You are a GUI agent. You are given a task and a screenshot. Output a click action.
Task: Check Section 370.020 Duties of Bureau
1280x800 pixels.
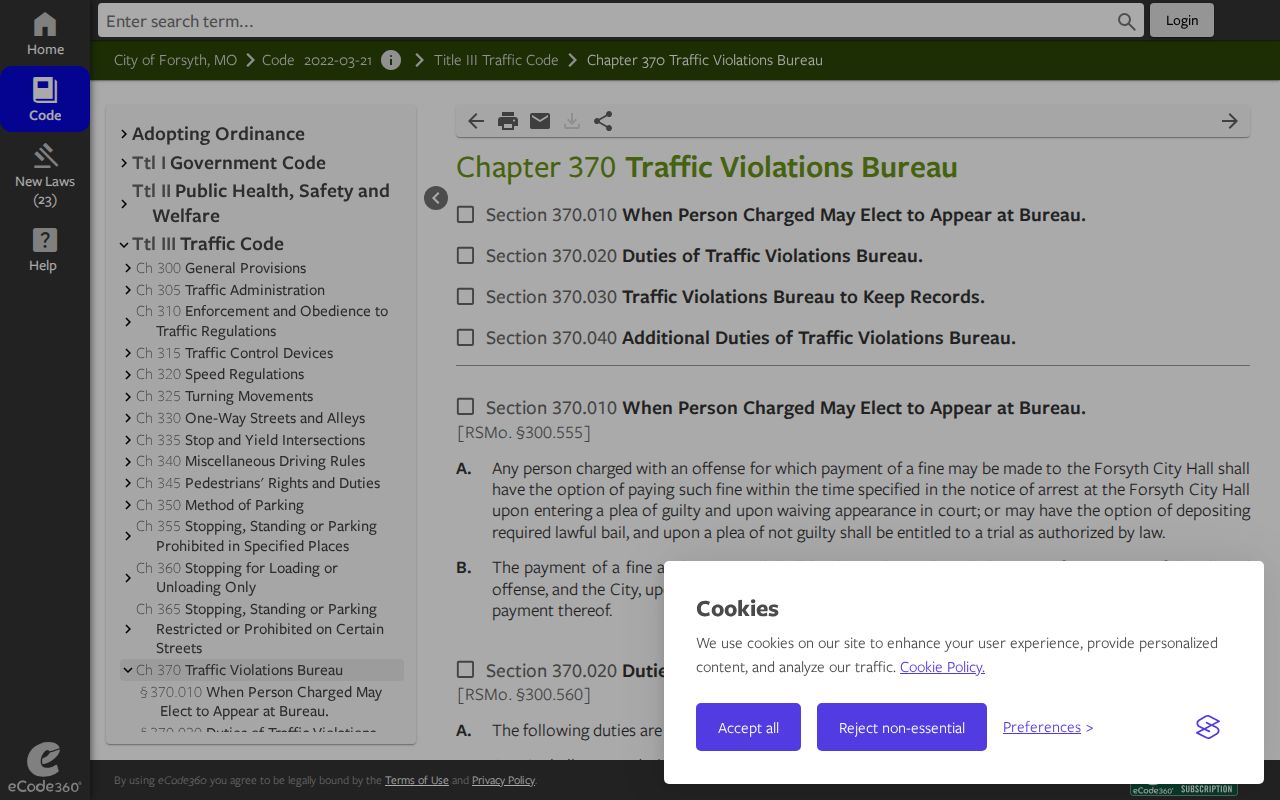465,255
